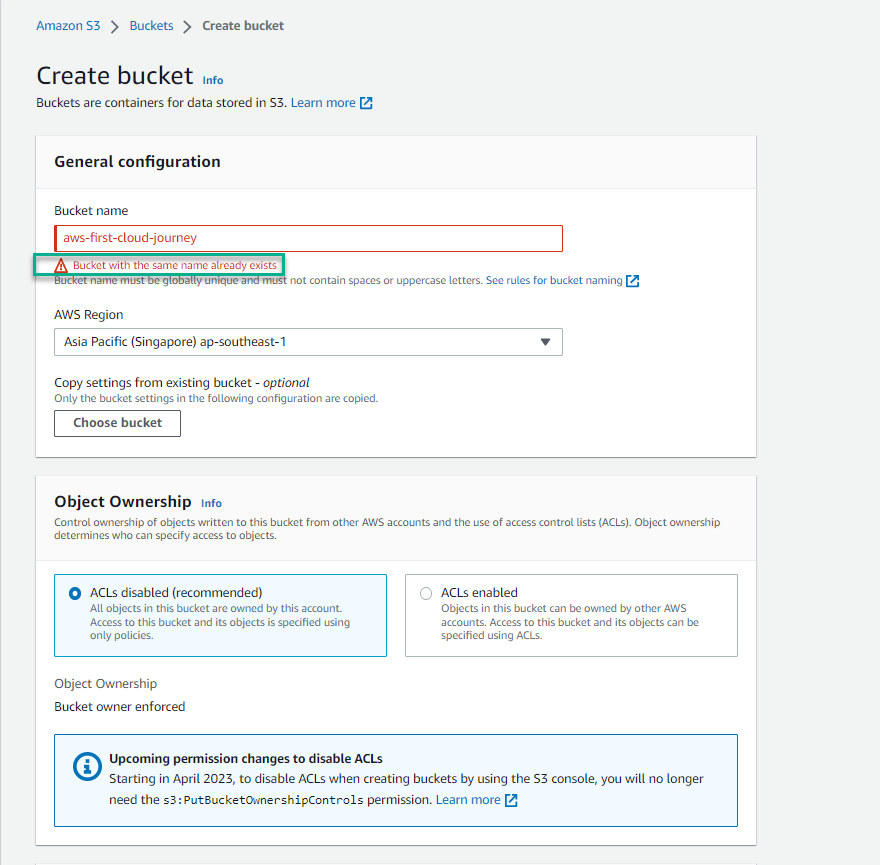Viewport: 880px width, 865px height.
Task: Open Learn more link in the ACL permission banner
Action: 469,799
